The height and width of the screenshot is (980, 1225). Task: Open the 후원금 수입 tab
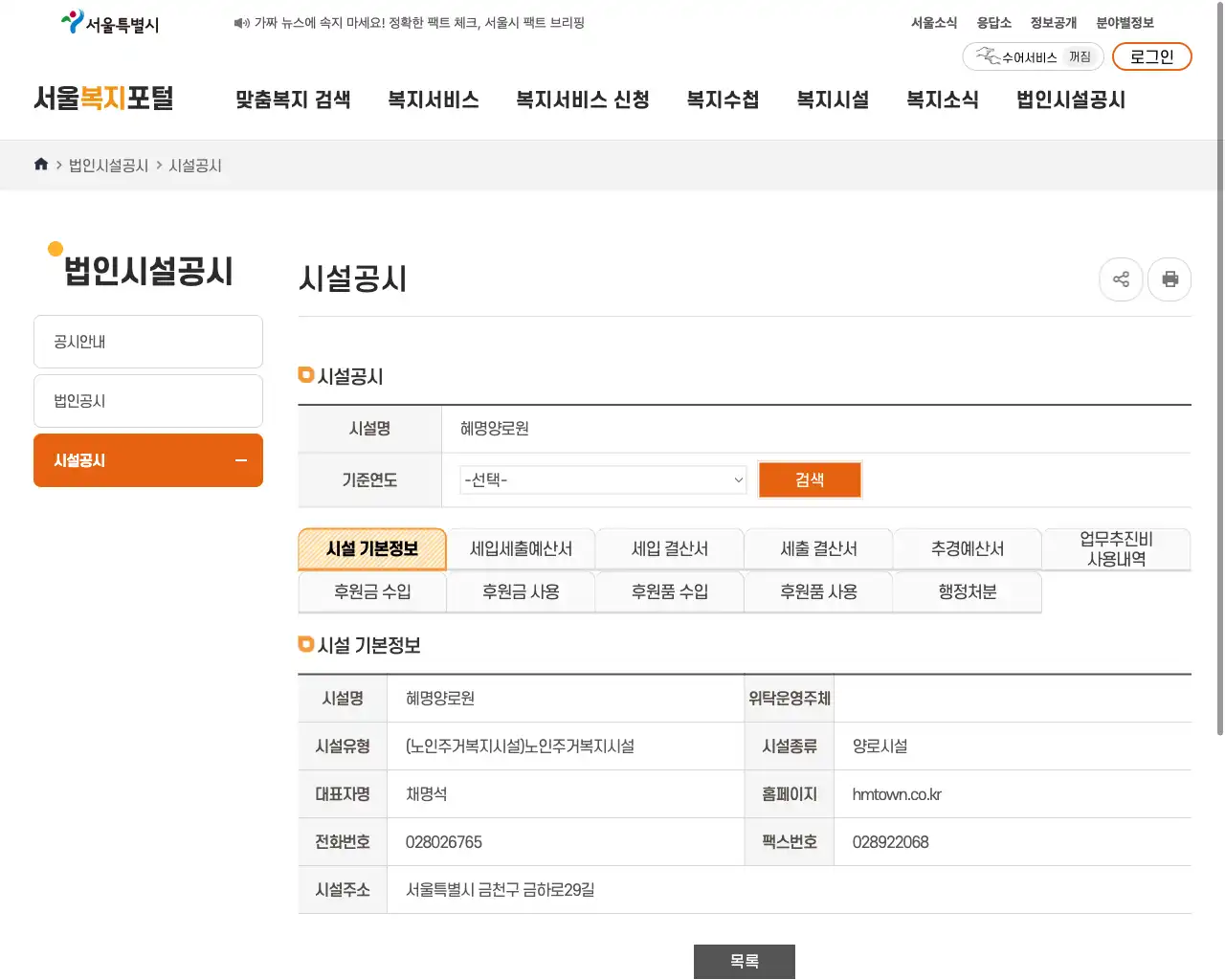(372, 592)
